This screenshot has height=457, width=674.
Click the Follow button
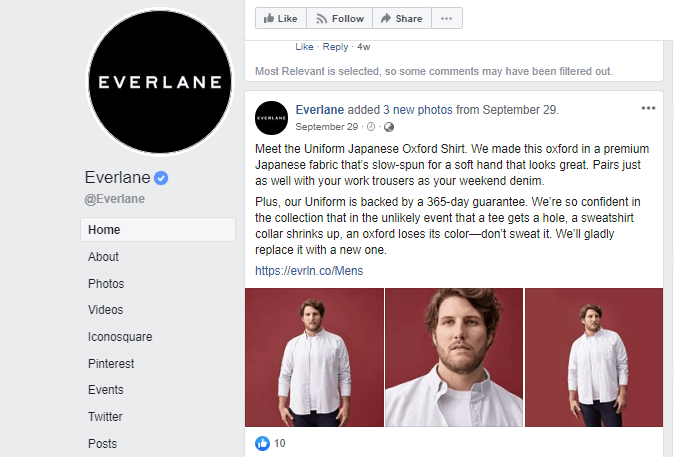[339, 18]
